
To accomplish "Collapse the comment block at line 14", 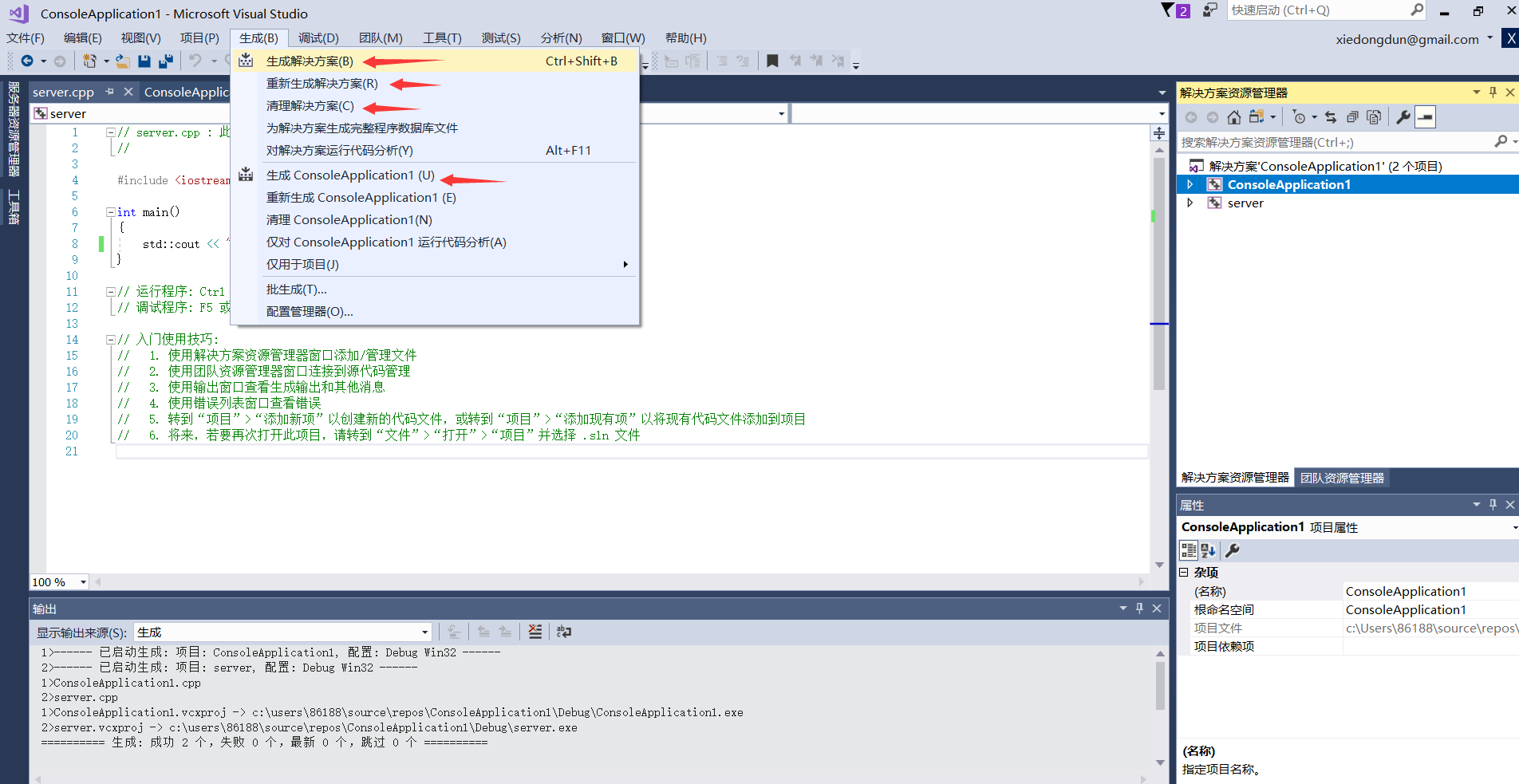I will click(x=110, y=340).
